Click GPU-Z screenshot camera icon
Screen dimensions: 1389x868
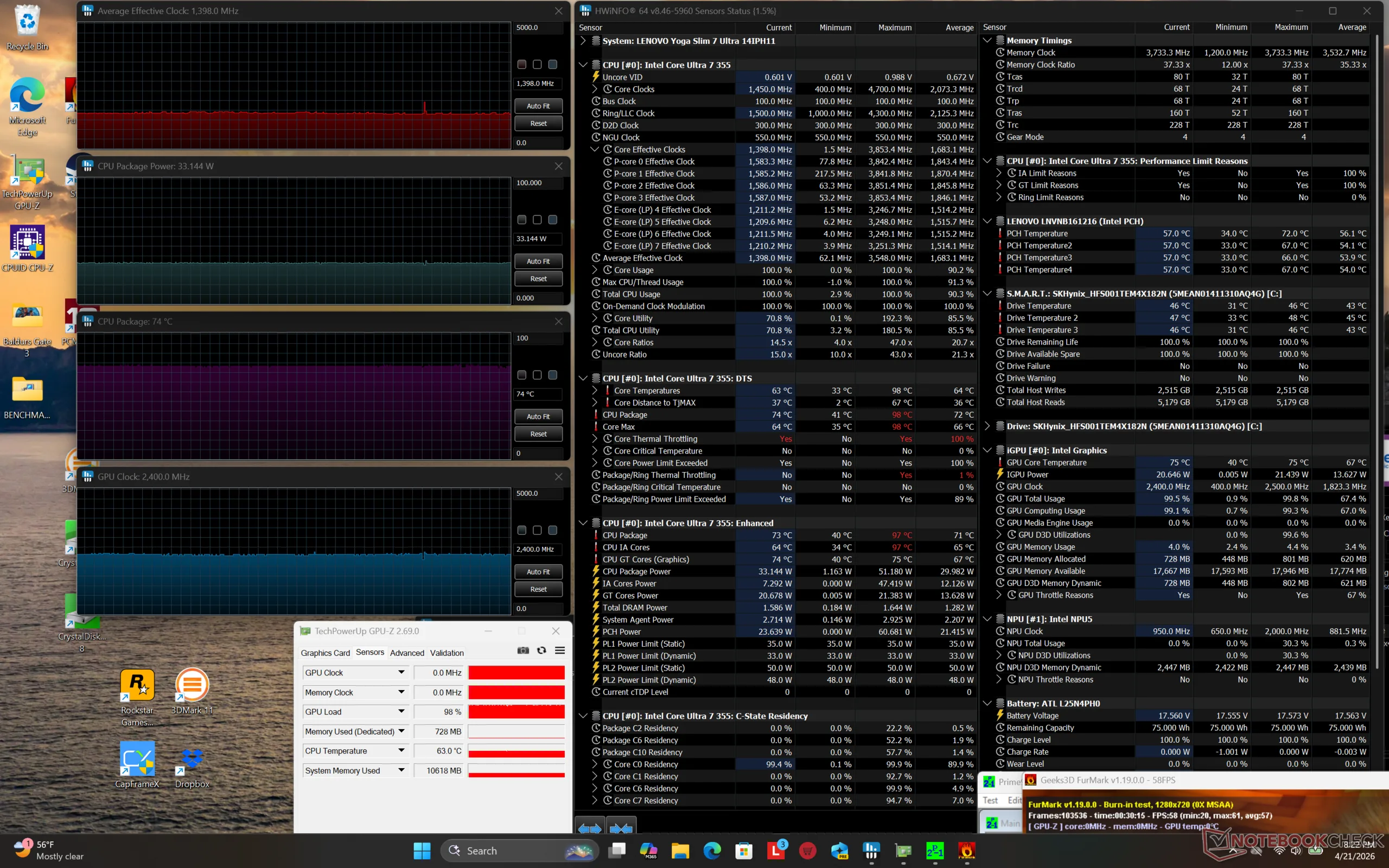click(x=523, y=650)
